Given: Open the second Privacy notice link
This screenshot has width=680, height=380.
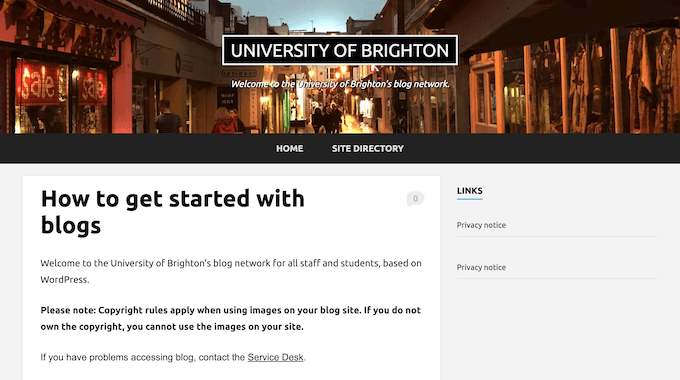Looking at the screenshot, I should (481, 267).
